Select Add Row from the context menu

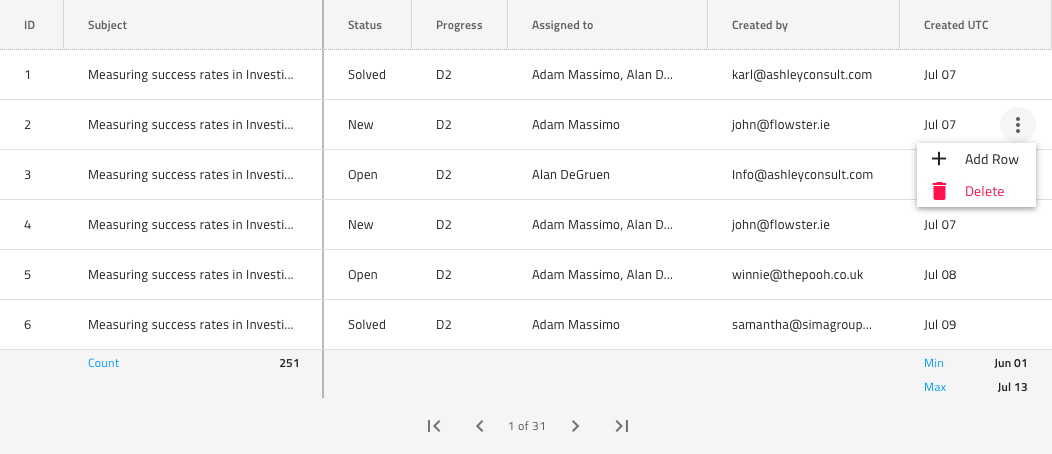point(991,159)
